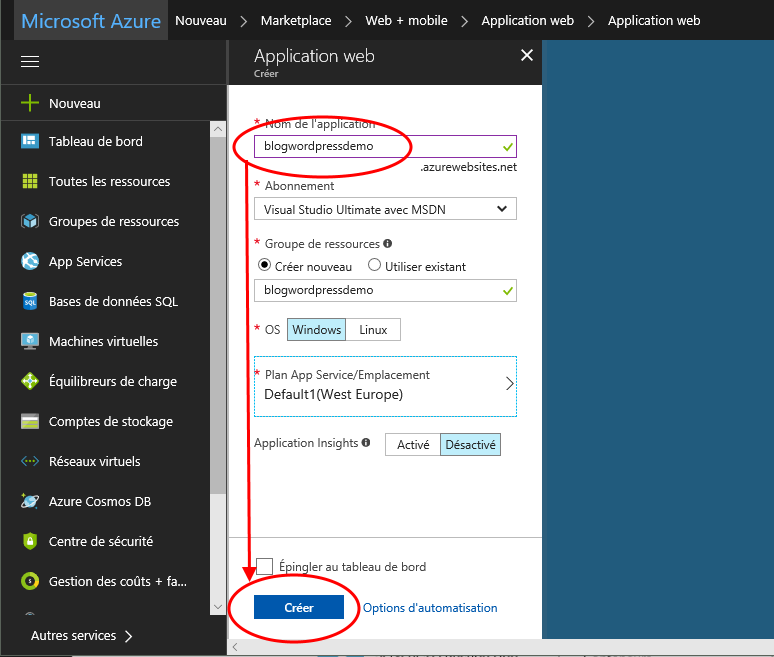The height and width of the screenshot is (657, 774).
Task: Click the Gestion des coûts circle icon
Action: pos(30,581)
